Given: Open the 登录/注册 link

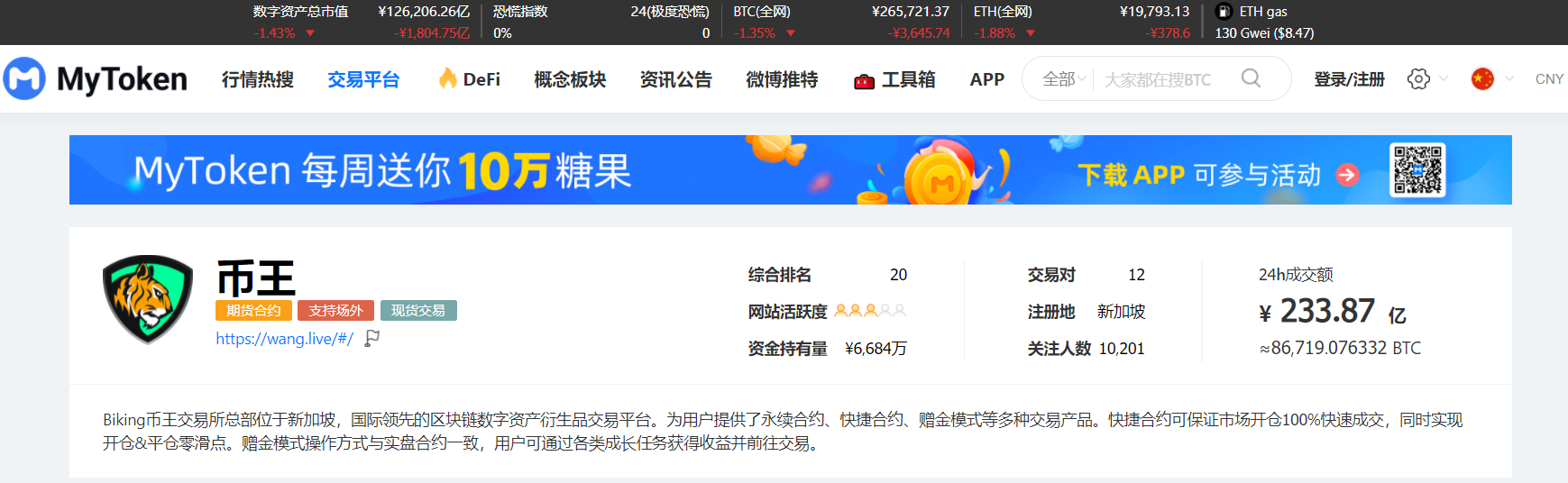Looking at the screenshot, I should click(1349, 79).
